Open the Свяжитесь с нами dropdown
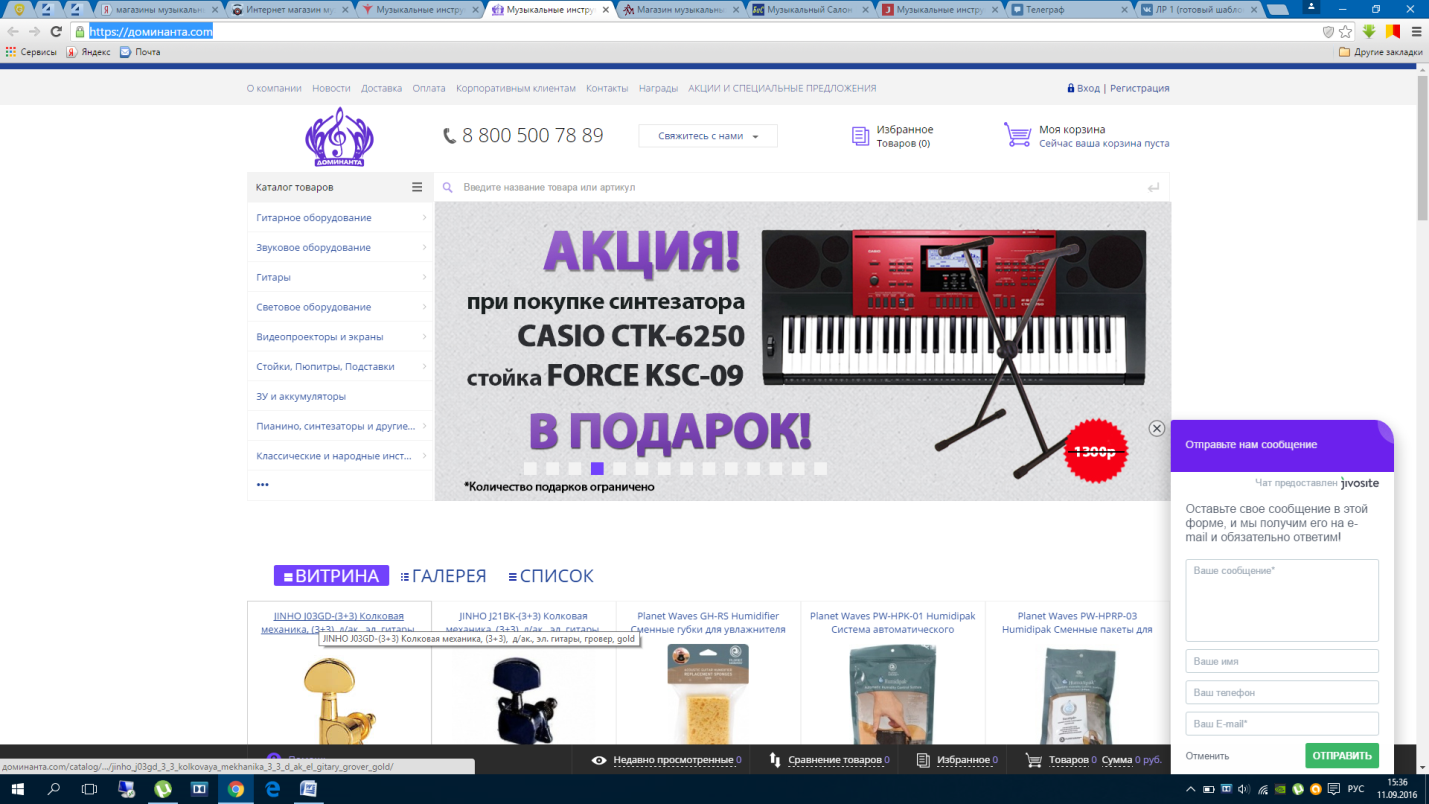This screenshot has width=1429, height=804. pos(708,136)
